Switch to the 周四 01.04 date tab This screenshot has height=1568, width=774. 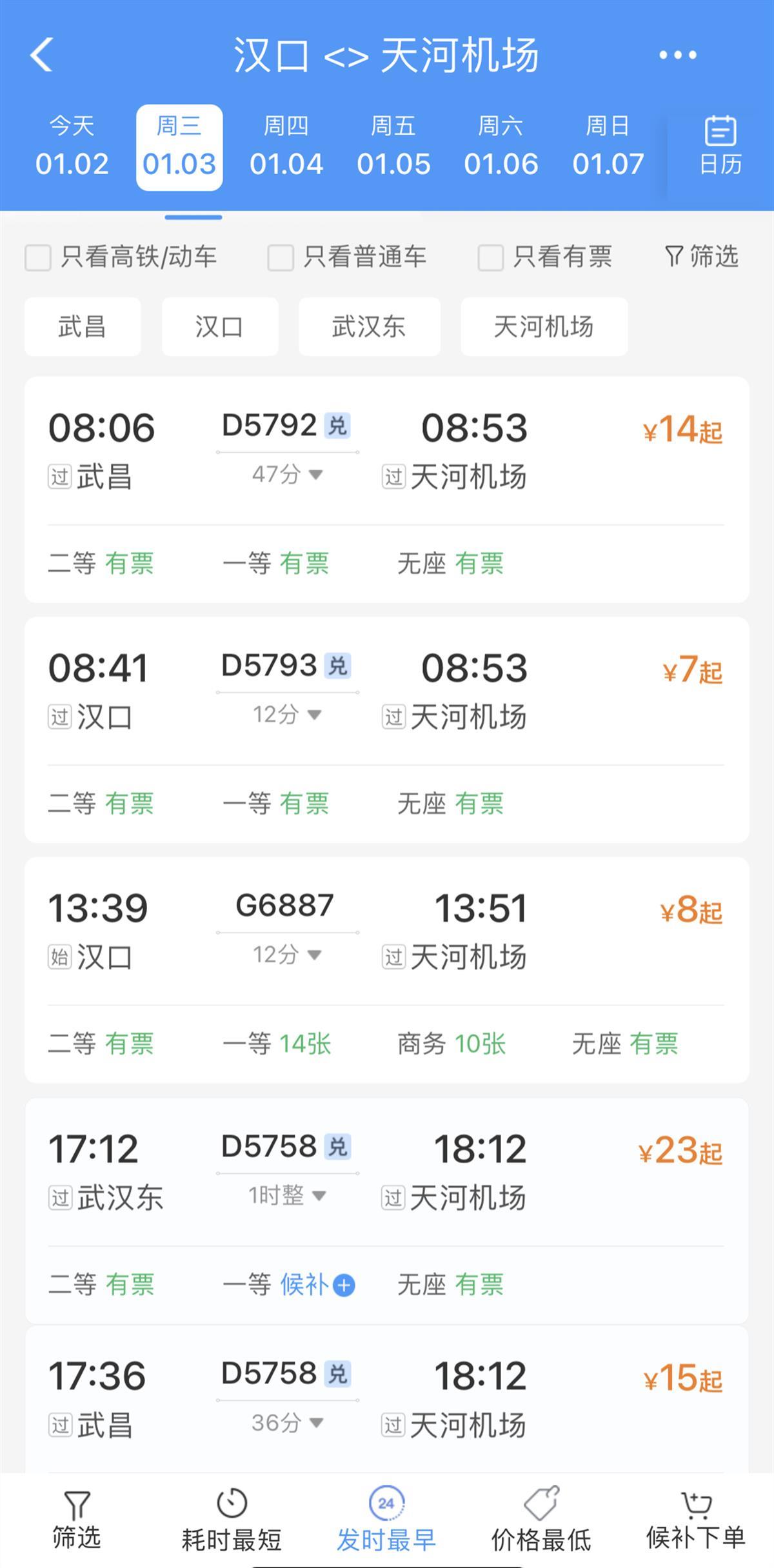click(286, 147)
